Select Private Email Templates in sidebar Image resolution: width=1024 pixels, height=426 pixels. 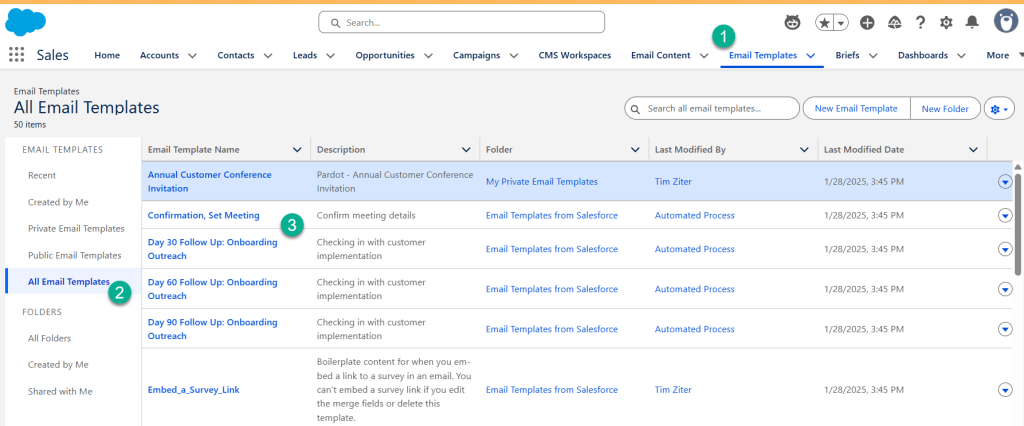tap(76, 228)
